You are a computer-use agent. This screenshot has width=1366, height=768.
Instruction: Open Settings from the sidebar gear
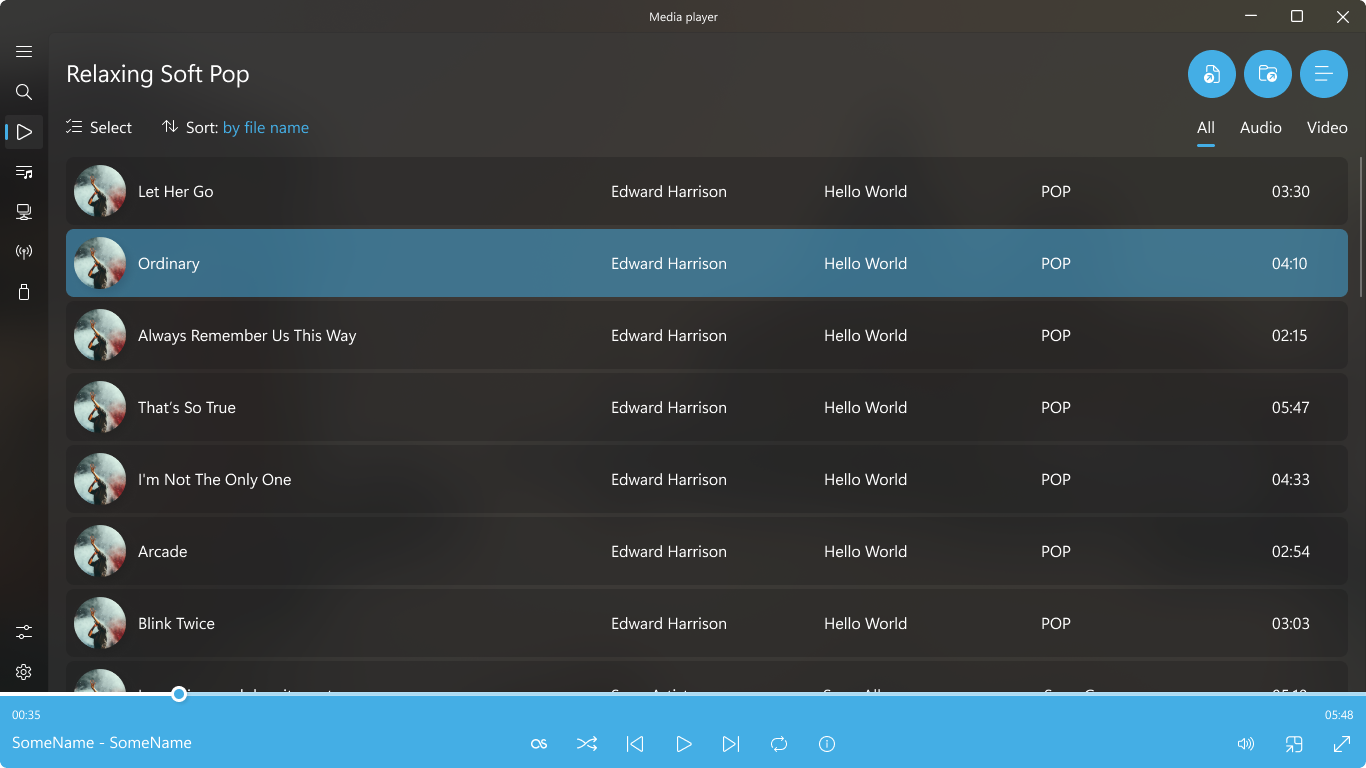[x=24, y=671]
